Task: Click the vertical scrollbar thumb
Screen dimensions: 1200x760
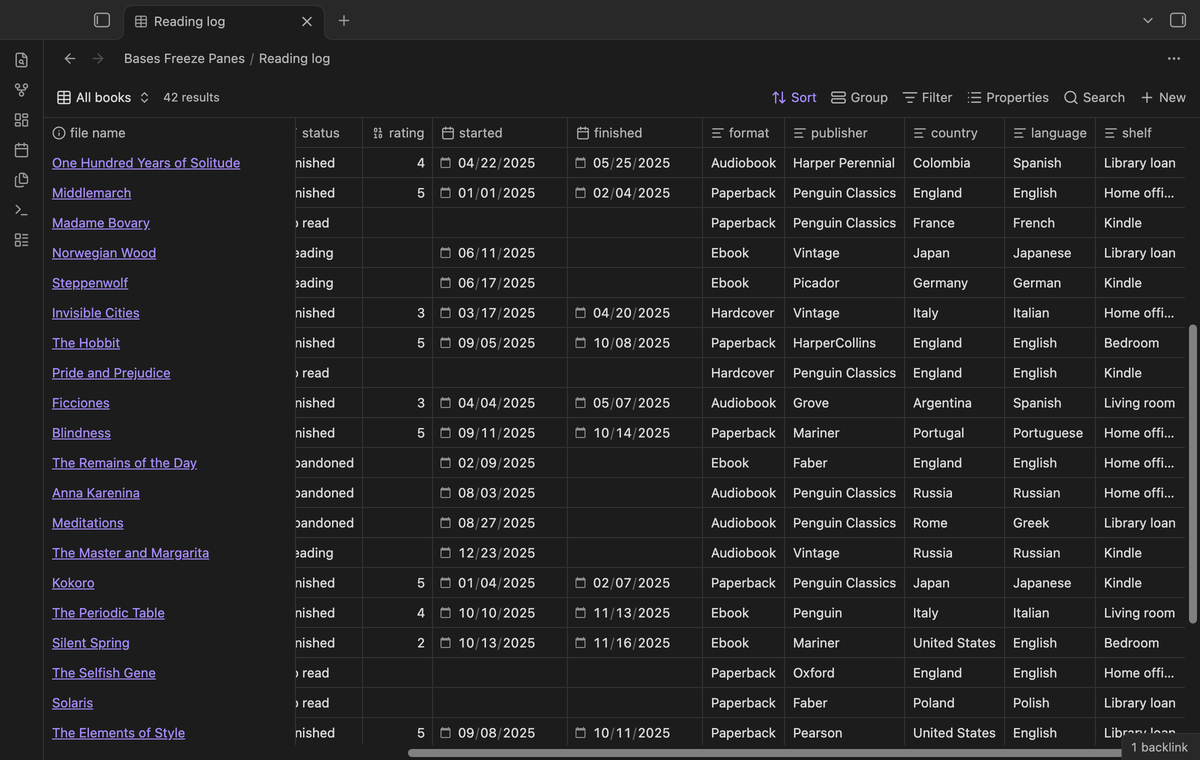Action: pyautogui.click(x=1192, y=474)
